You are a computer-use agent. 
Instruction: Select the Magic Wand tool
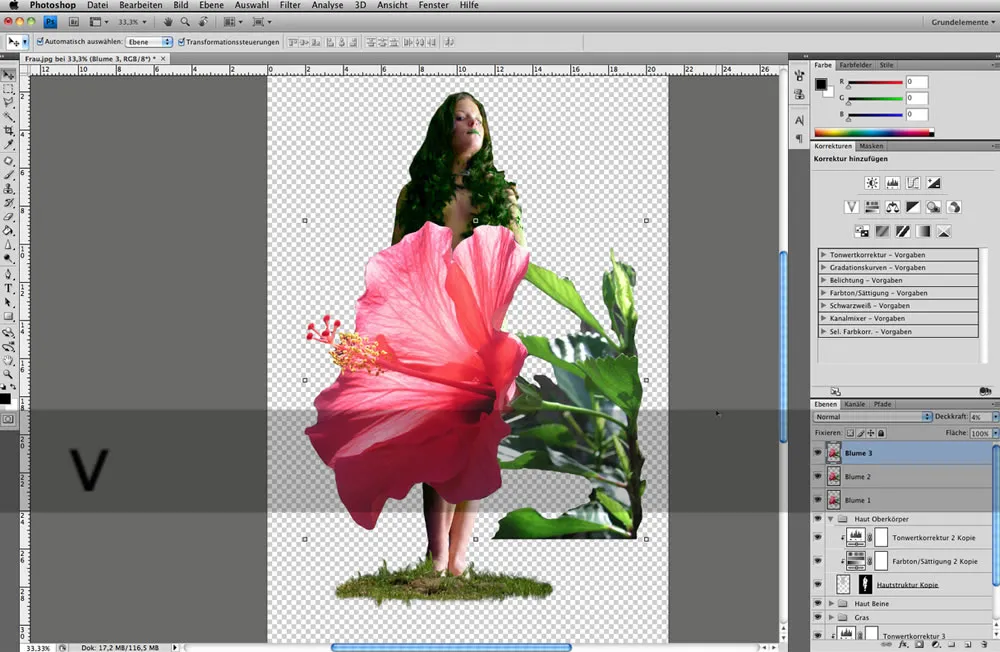pos(9,117)
